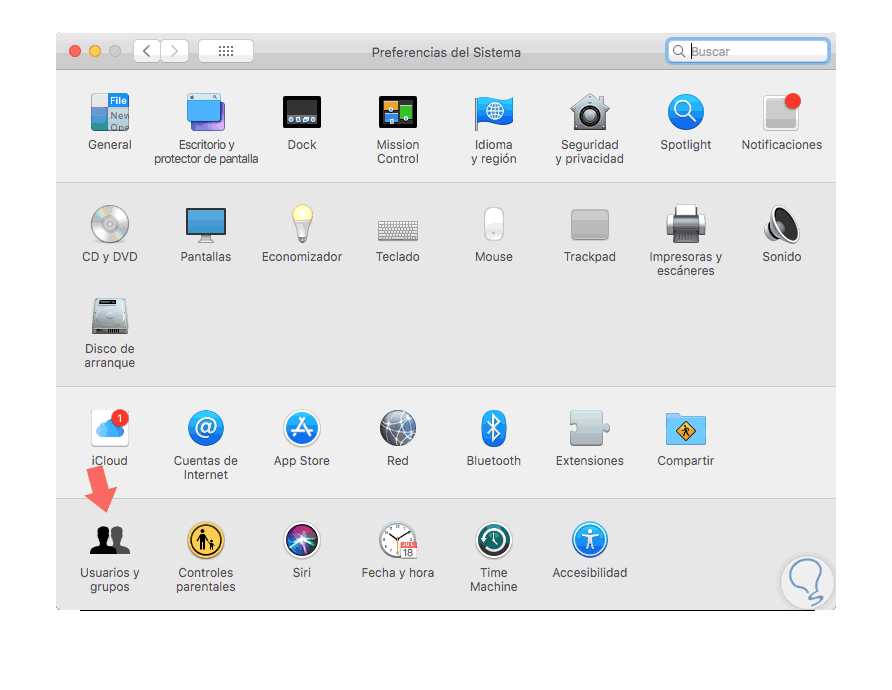Viewport: 892px width, 690px height.
Task: Open Economizador energy settings
Action: [302, 224]
